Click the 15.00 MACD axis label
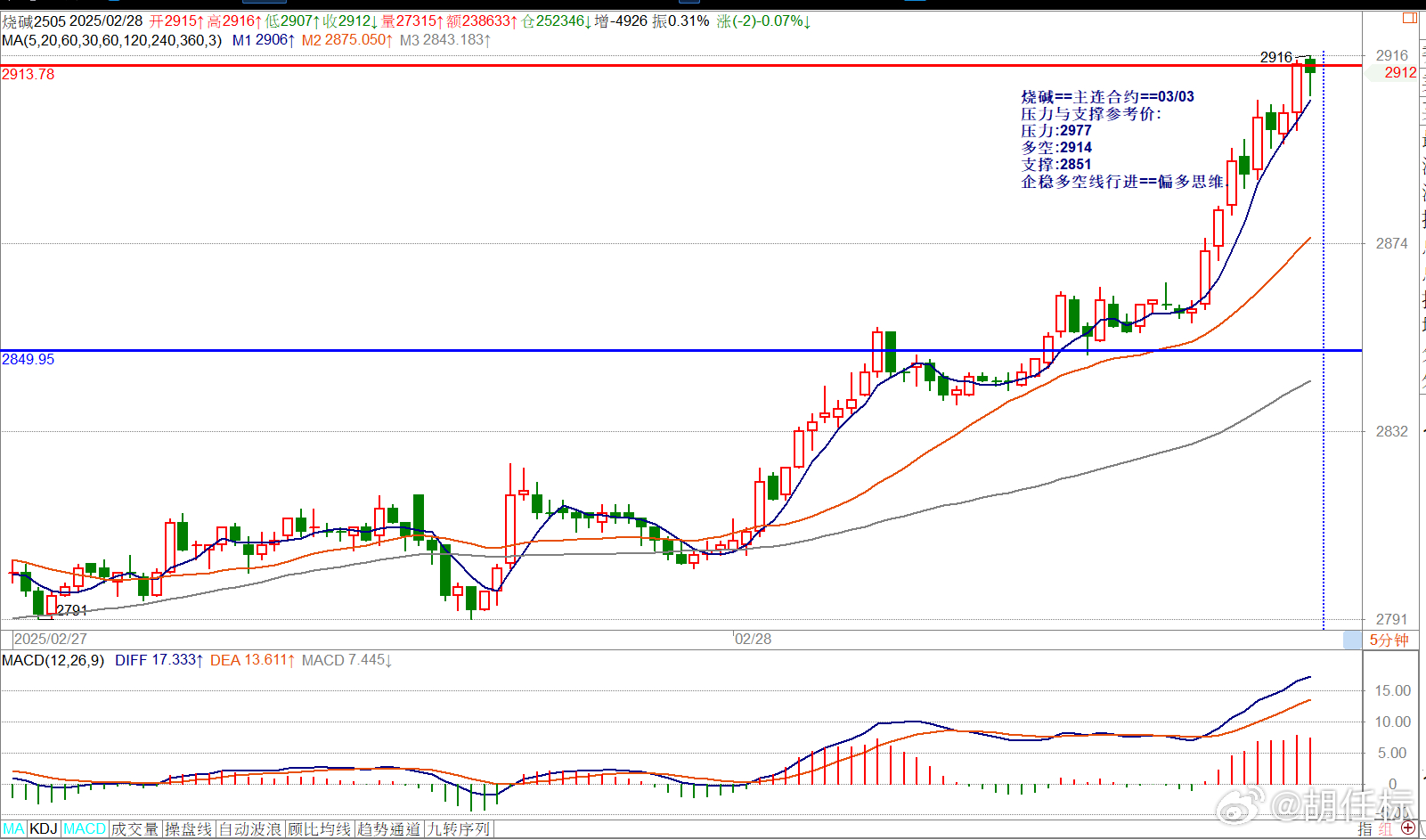The image size is (1426, 840). click(x=1392, y=690)
